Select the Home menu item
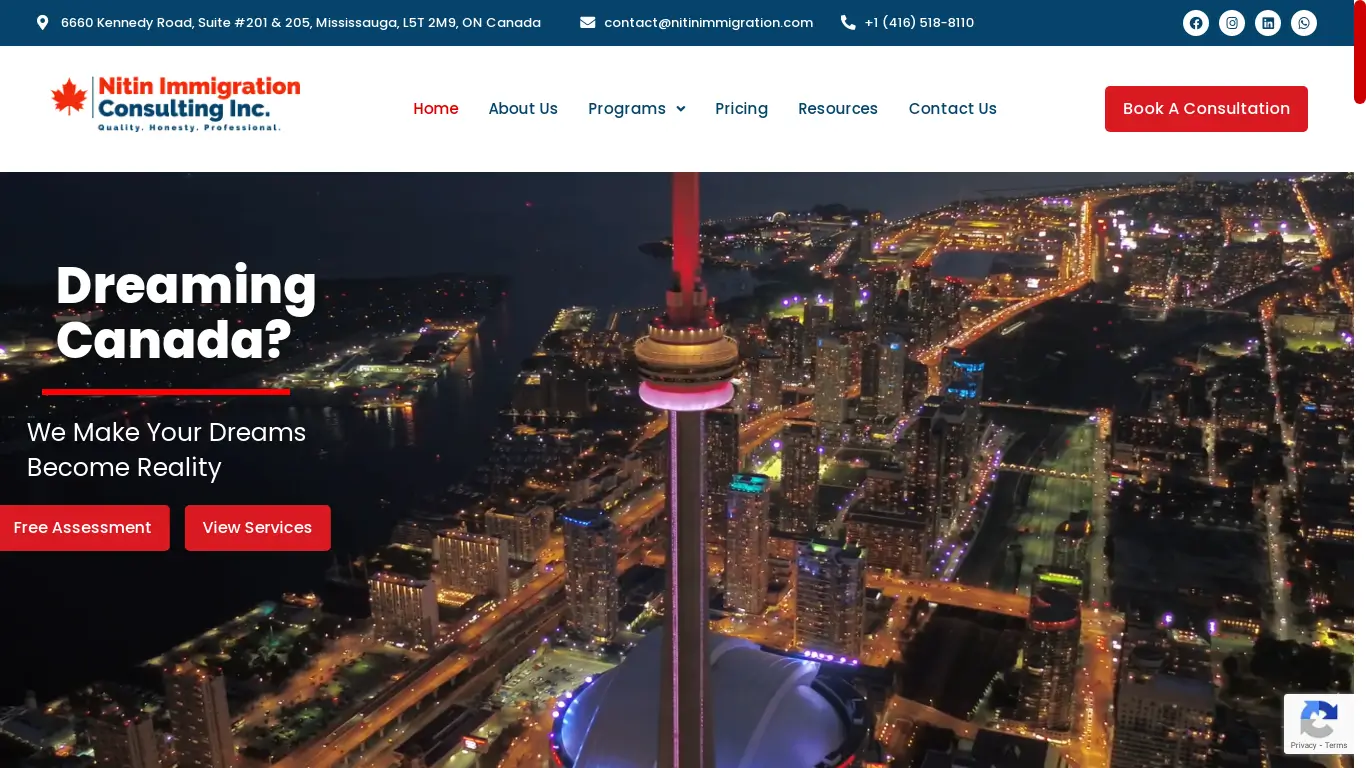 [436, 109]
